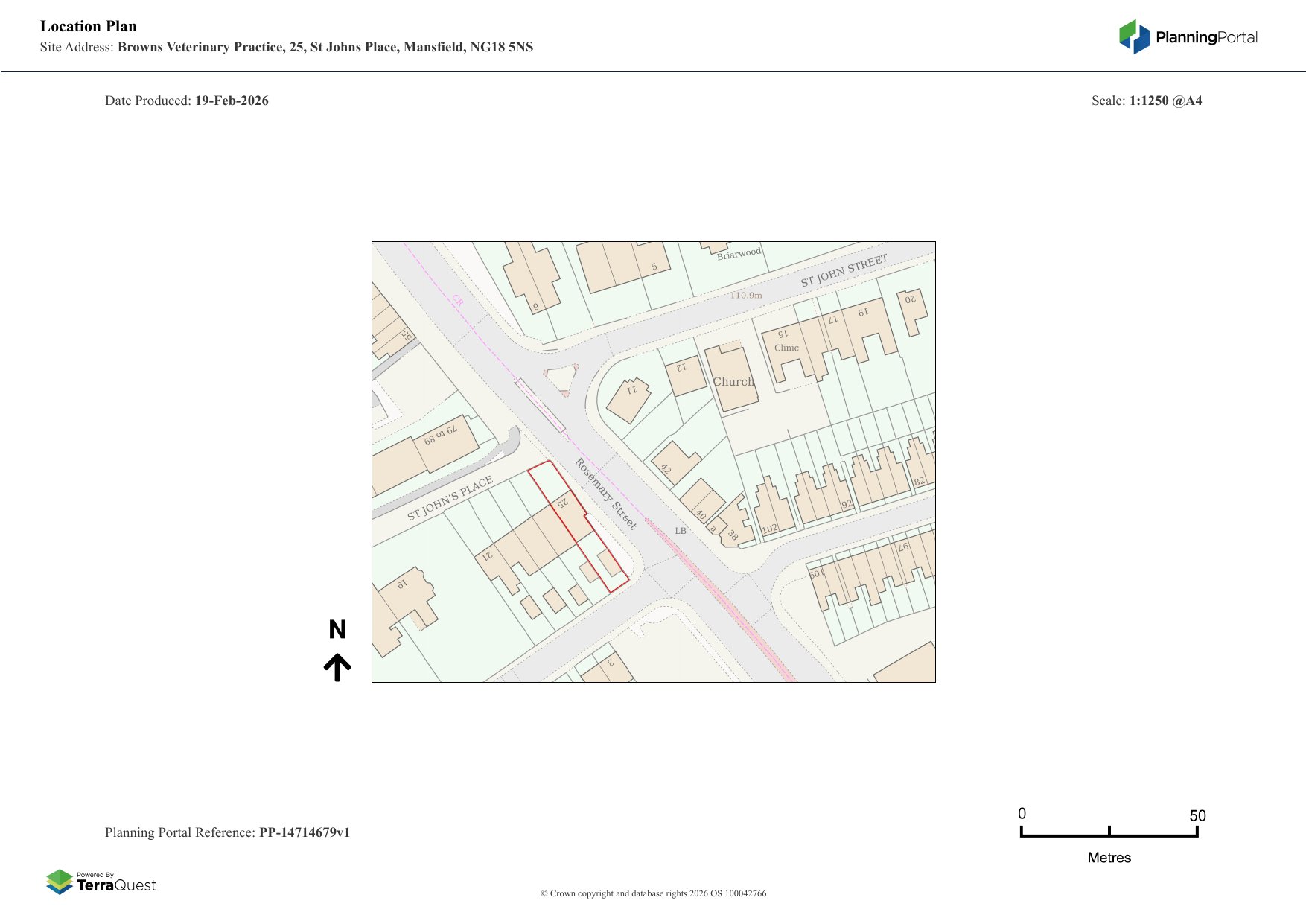Viewport: 1306px width, 924px height.
Task: Click the red-outlined site plot number 25
Action: (x=563, y=503)
